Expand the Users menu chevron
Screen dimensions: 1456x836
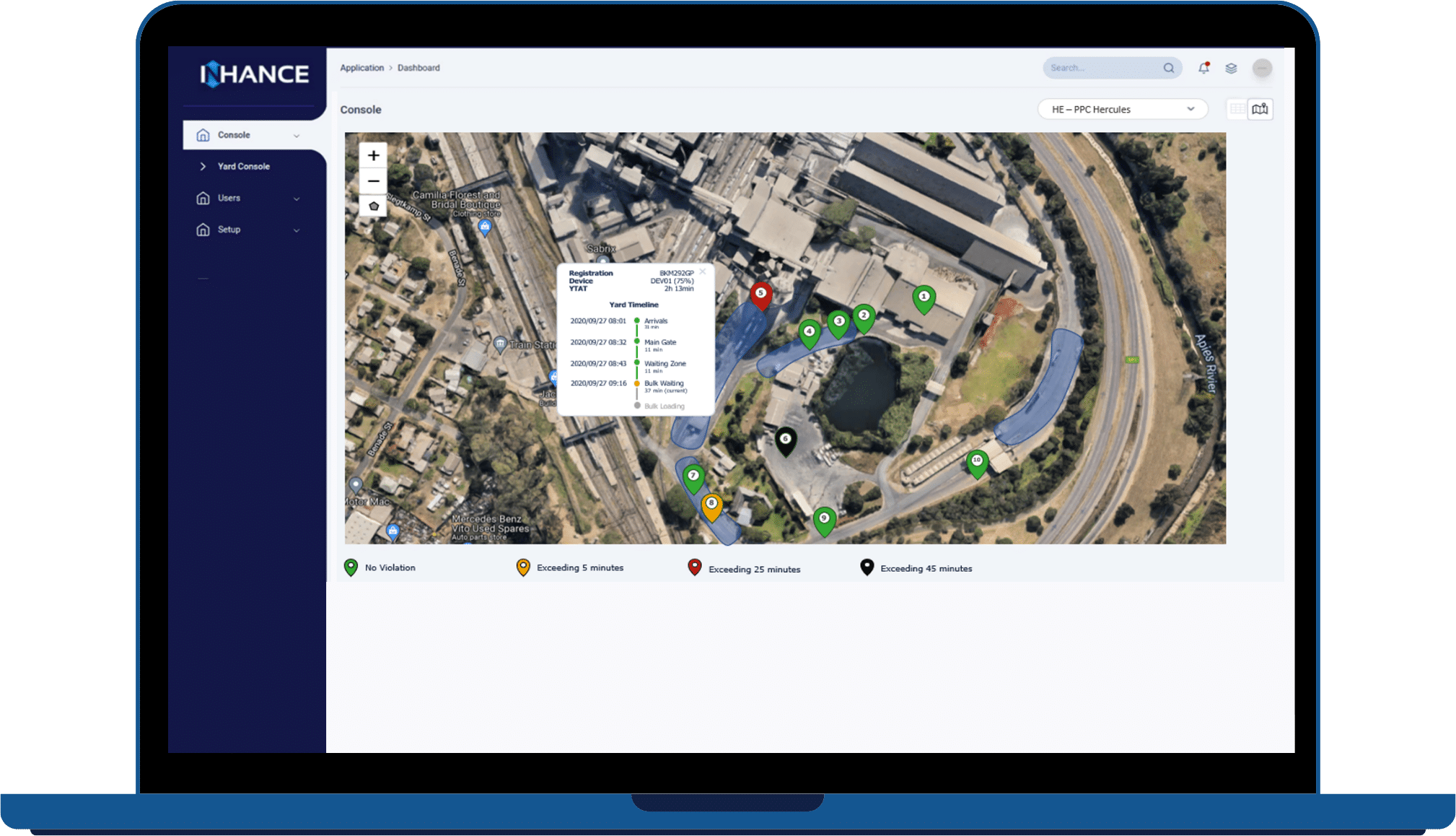coord(297,199)
